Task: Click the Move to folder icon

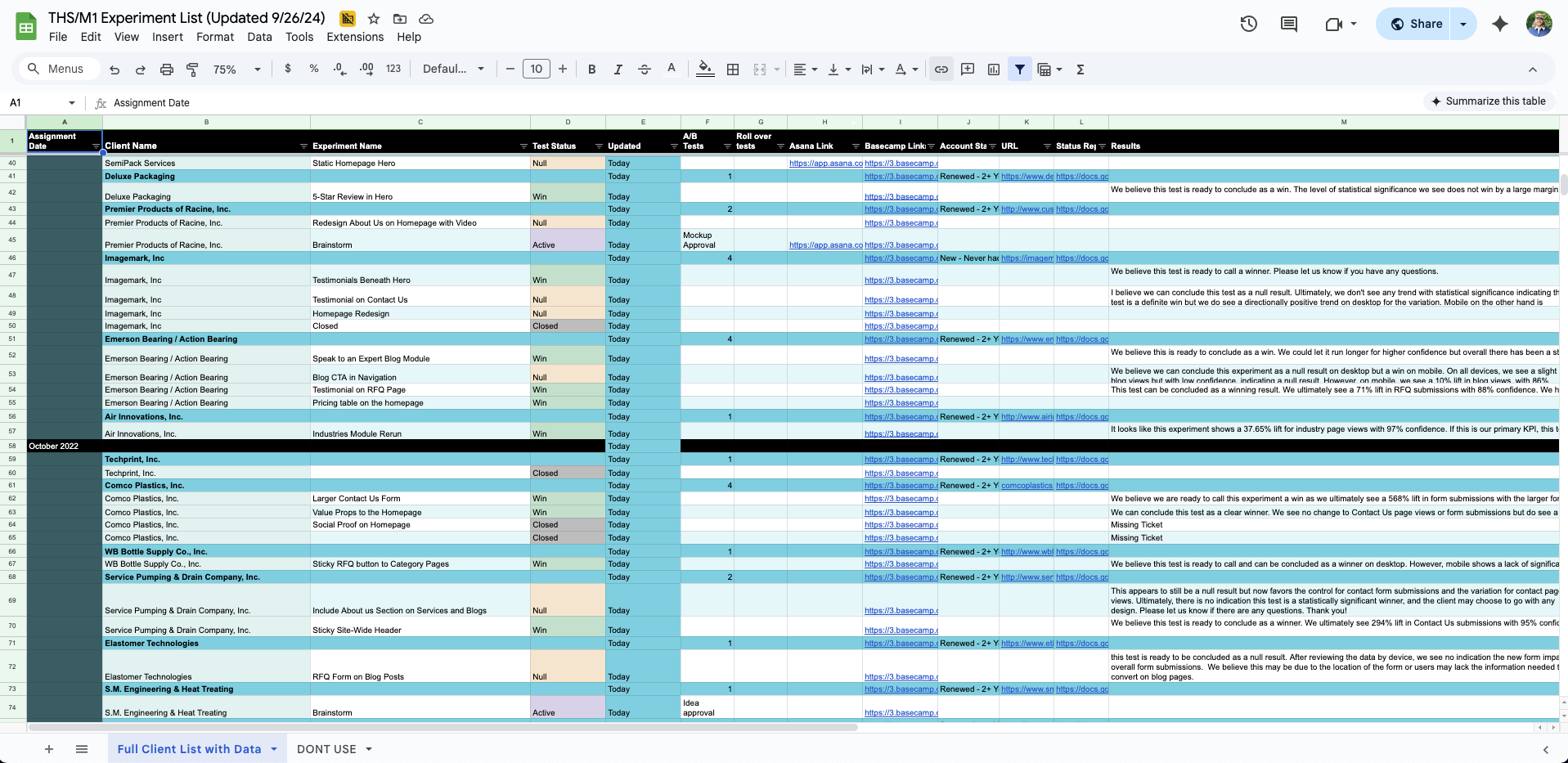Action: click(x=400, y=18)
